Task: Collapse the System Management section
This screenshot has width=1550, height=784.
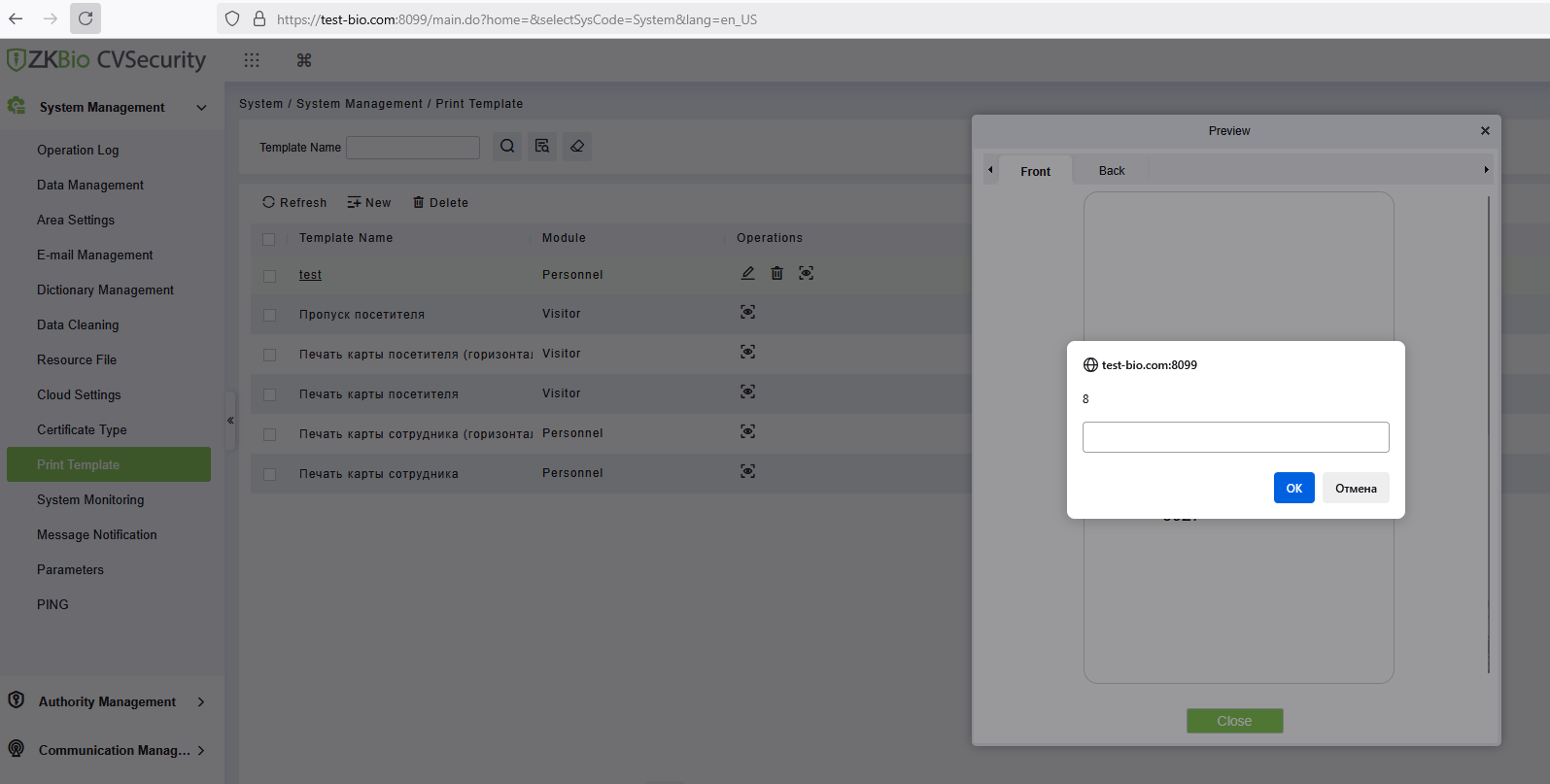Action: pyautogui.click(x=202, y=108)
